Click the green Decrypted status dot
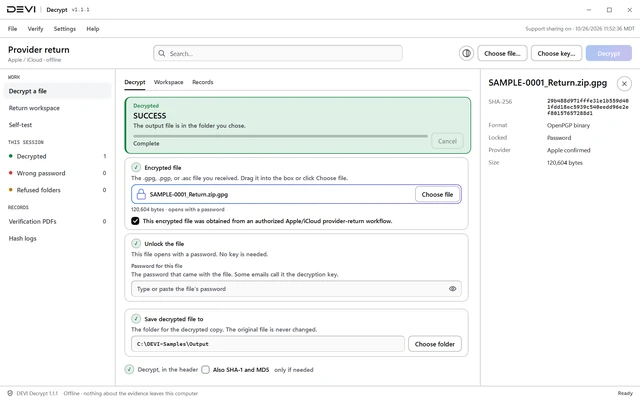The image size is (640, 400). [x=11, y=156]
